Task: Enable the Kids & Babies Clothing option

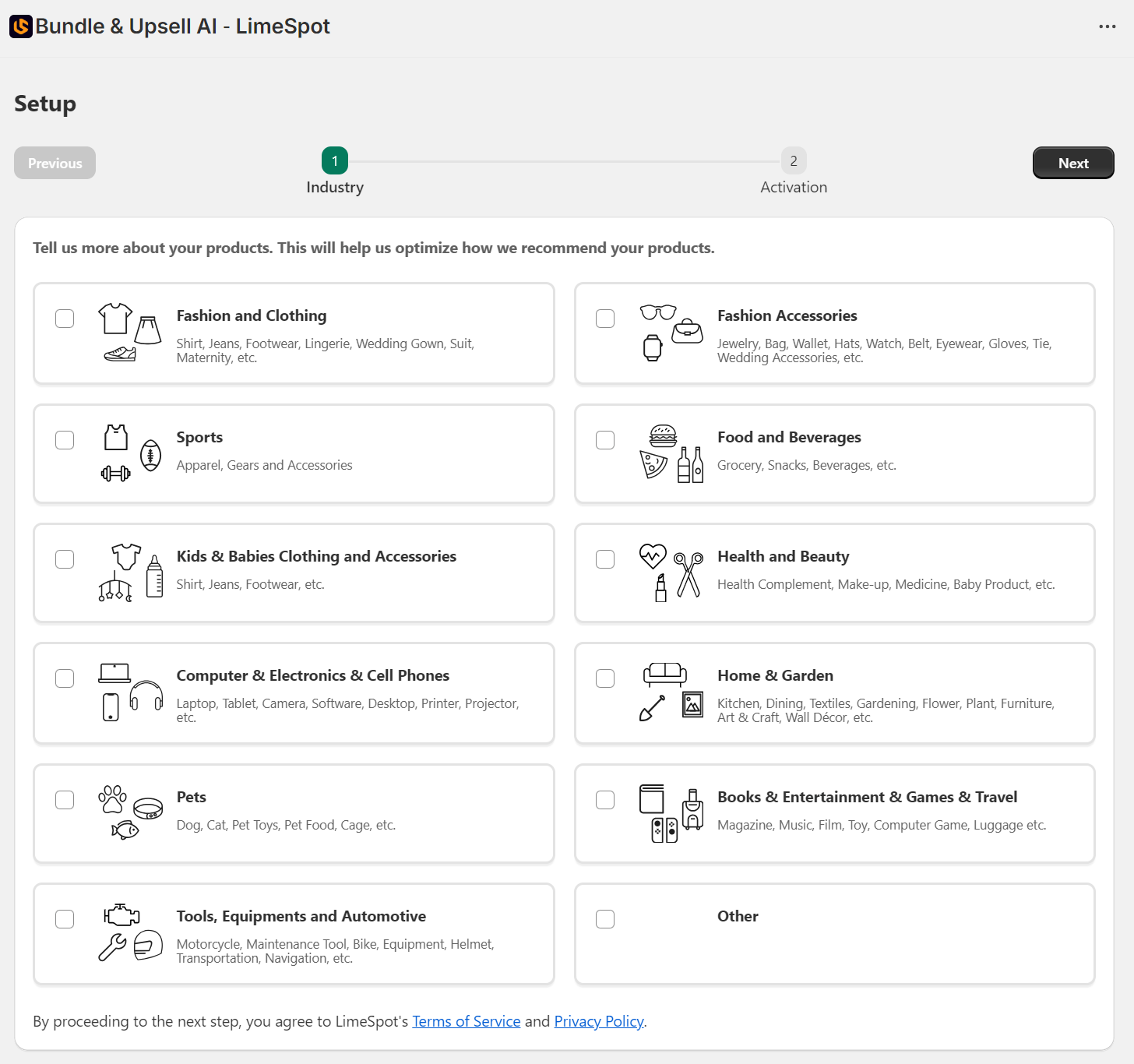Action: click(x=65, y=558)
